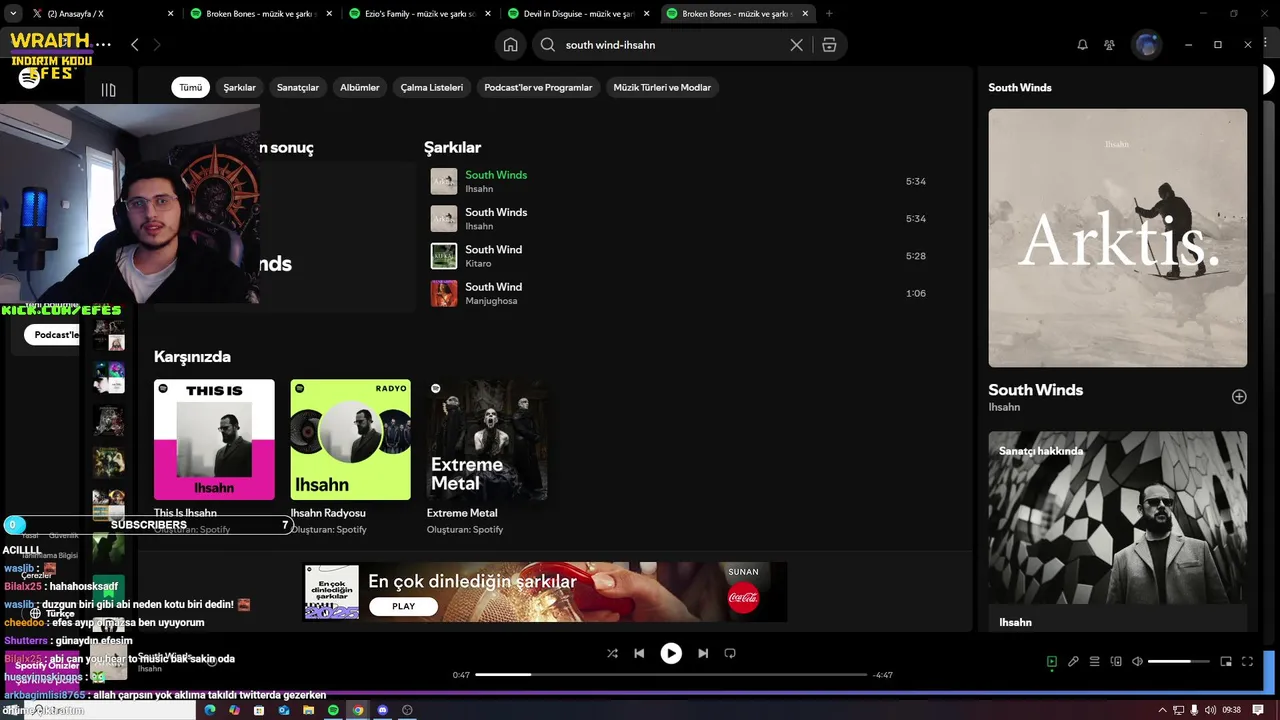Navigate forward with right arrow

(157, 45)
